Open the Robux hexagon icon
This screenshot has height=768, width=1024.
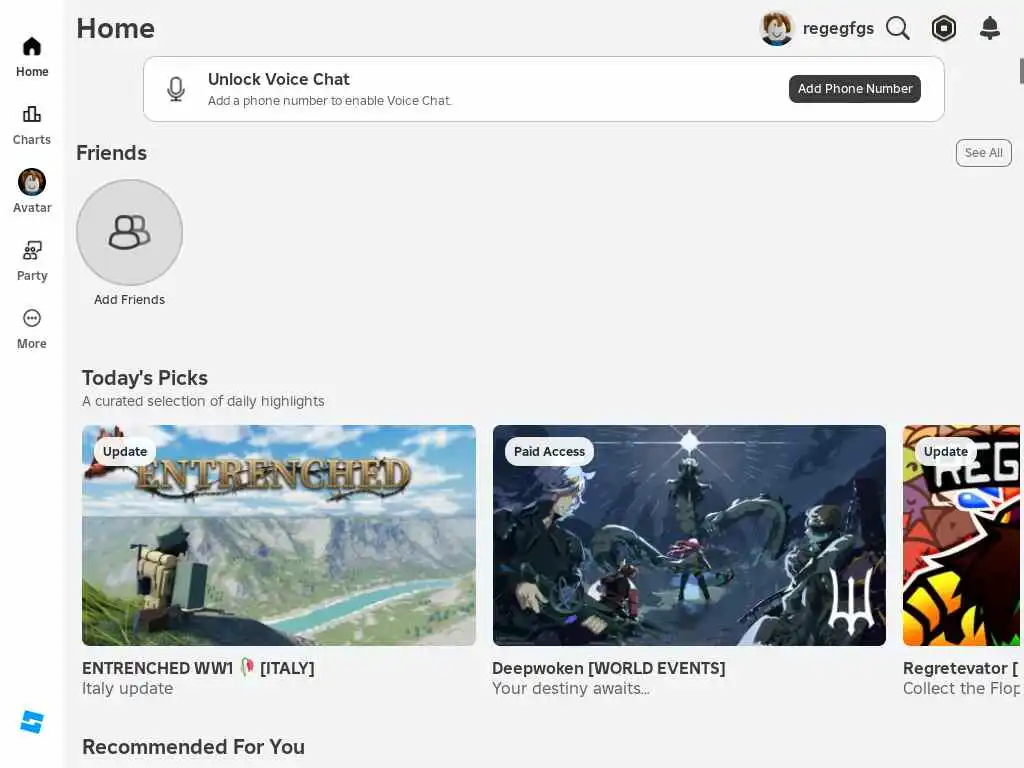click(944, 28)
